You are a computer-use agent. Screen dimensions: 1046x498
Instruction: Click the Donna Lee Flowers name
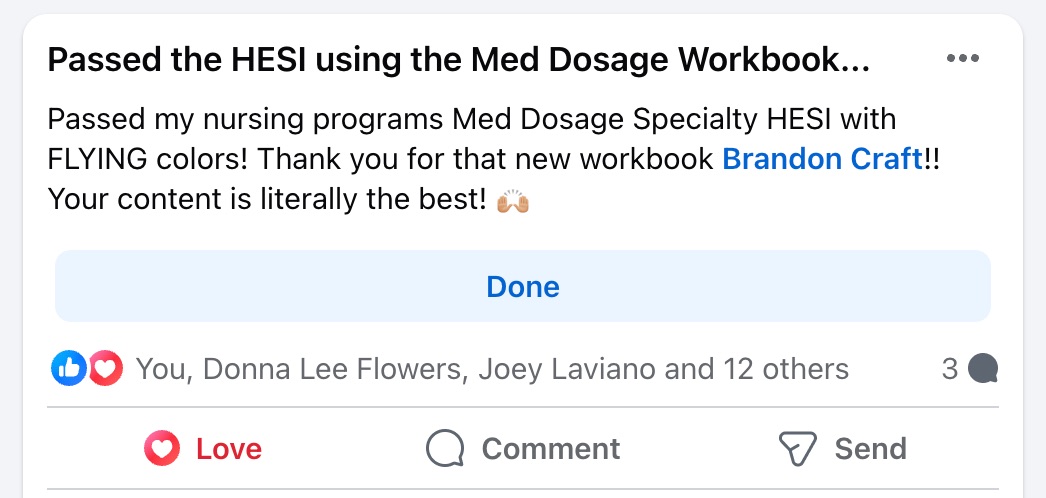[333, 369]
